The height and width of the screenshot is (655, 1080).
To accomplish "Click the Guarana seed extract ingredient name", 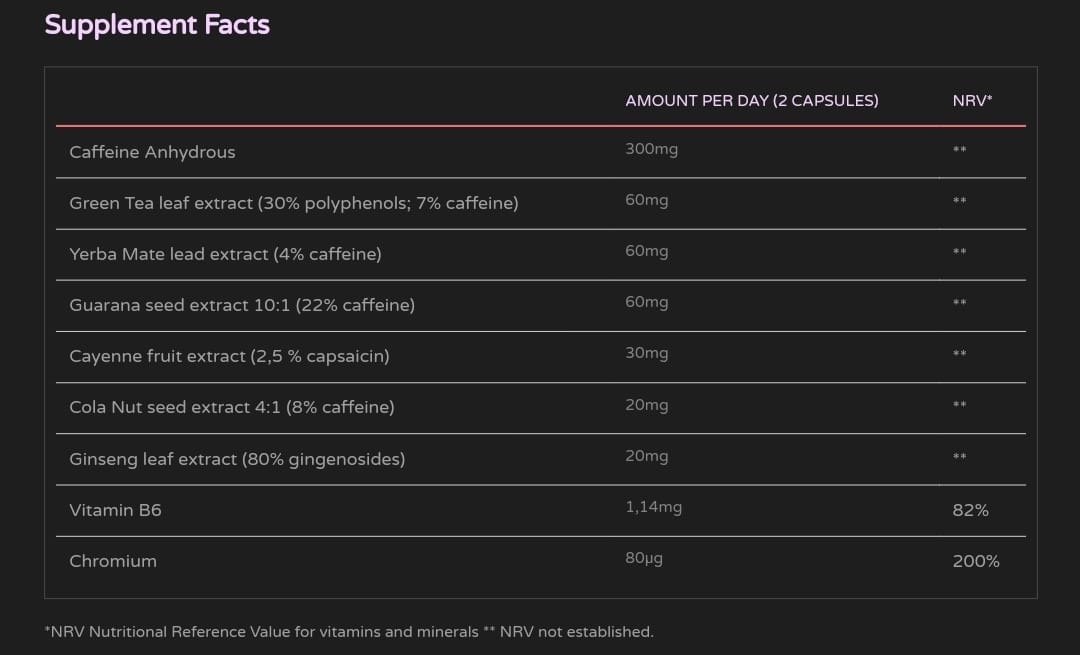I will tap(241, 305).
